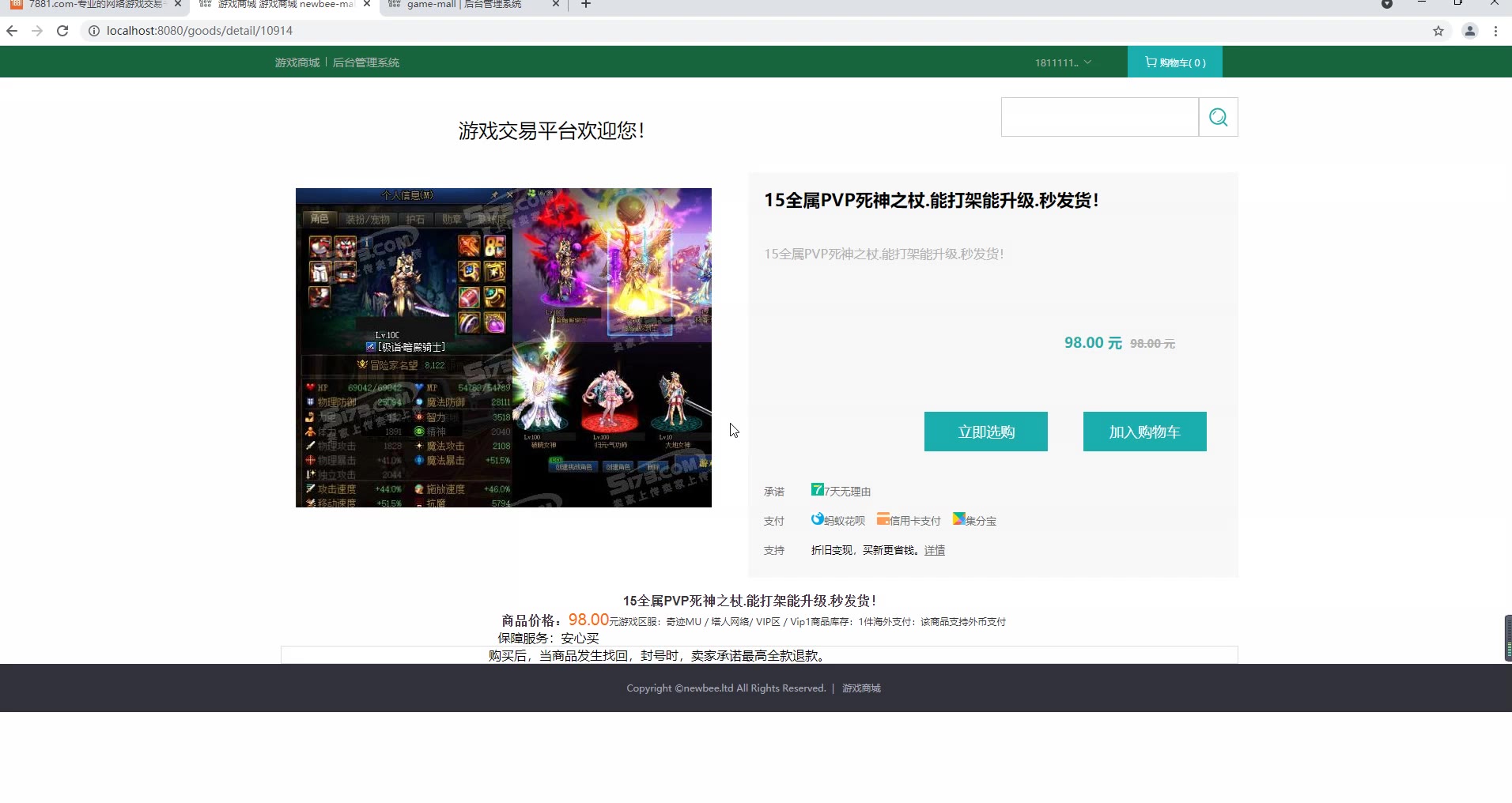This screenshot has width=1512, height=803.
Task: Reload the current page
Action: coord(62,31)
